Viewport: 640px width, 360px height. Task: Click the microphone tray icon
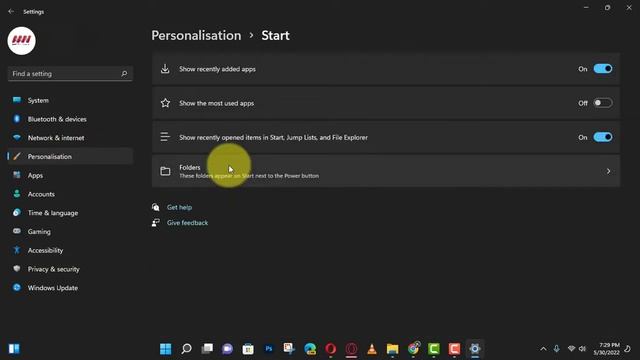click(556, 349)
